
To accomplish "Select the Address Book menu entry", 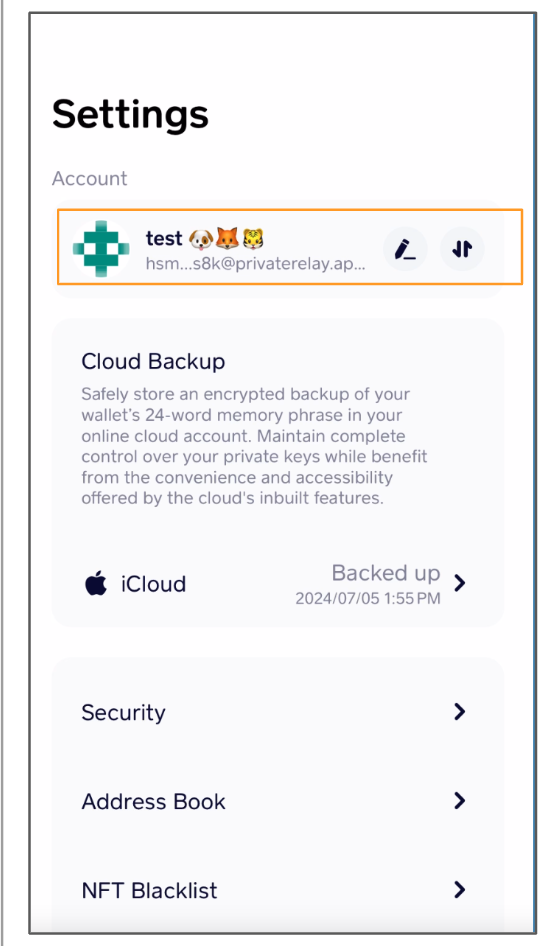I will tap(277, 801).
